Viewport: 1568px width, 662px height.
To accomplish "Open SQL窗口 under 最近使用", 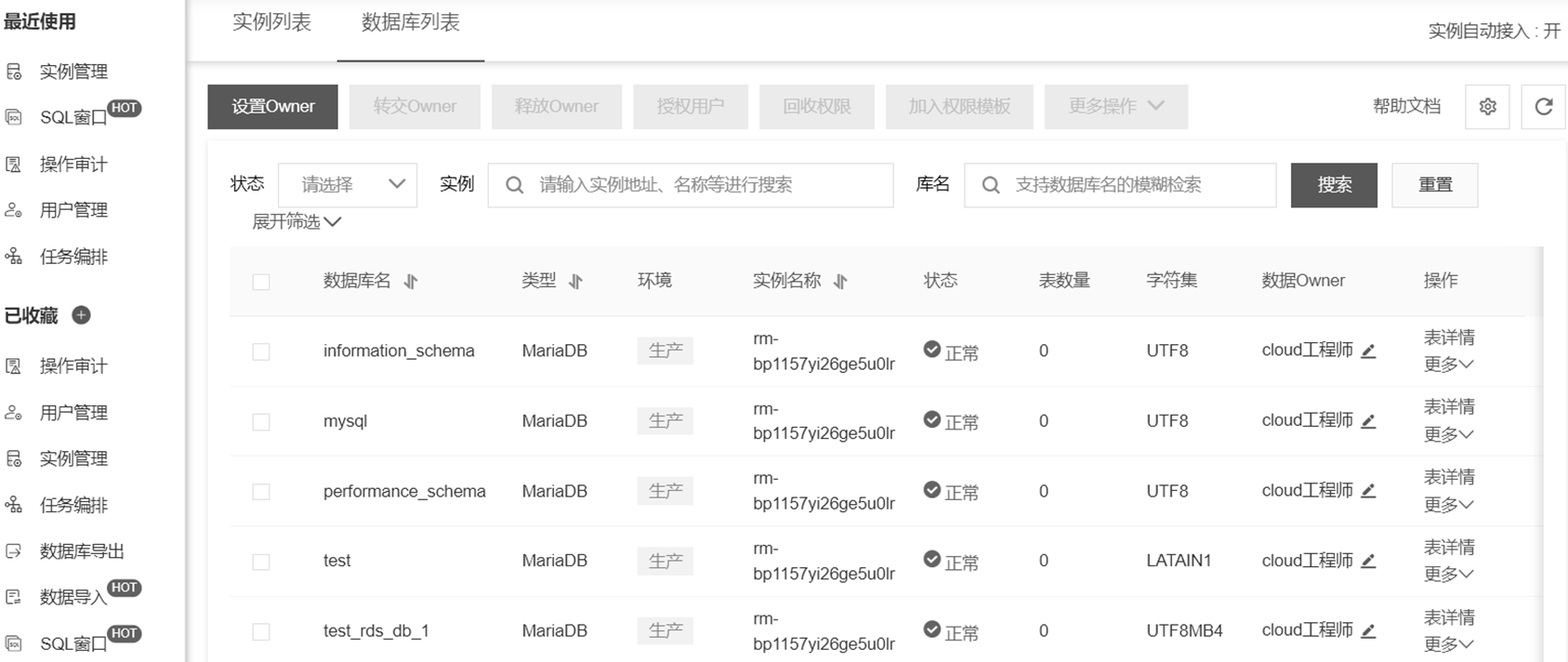I will pos(72,117).
